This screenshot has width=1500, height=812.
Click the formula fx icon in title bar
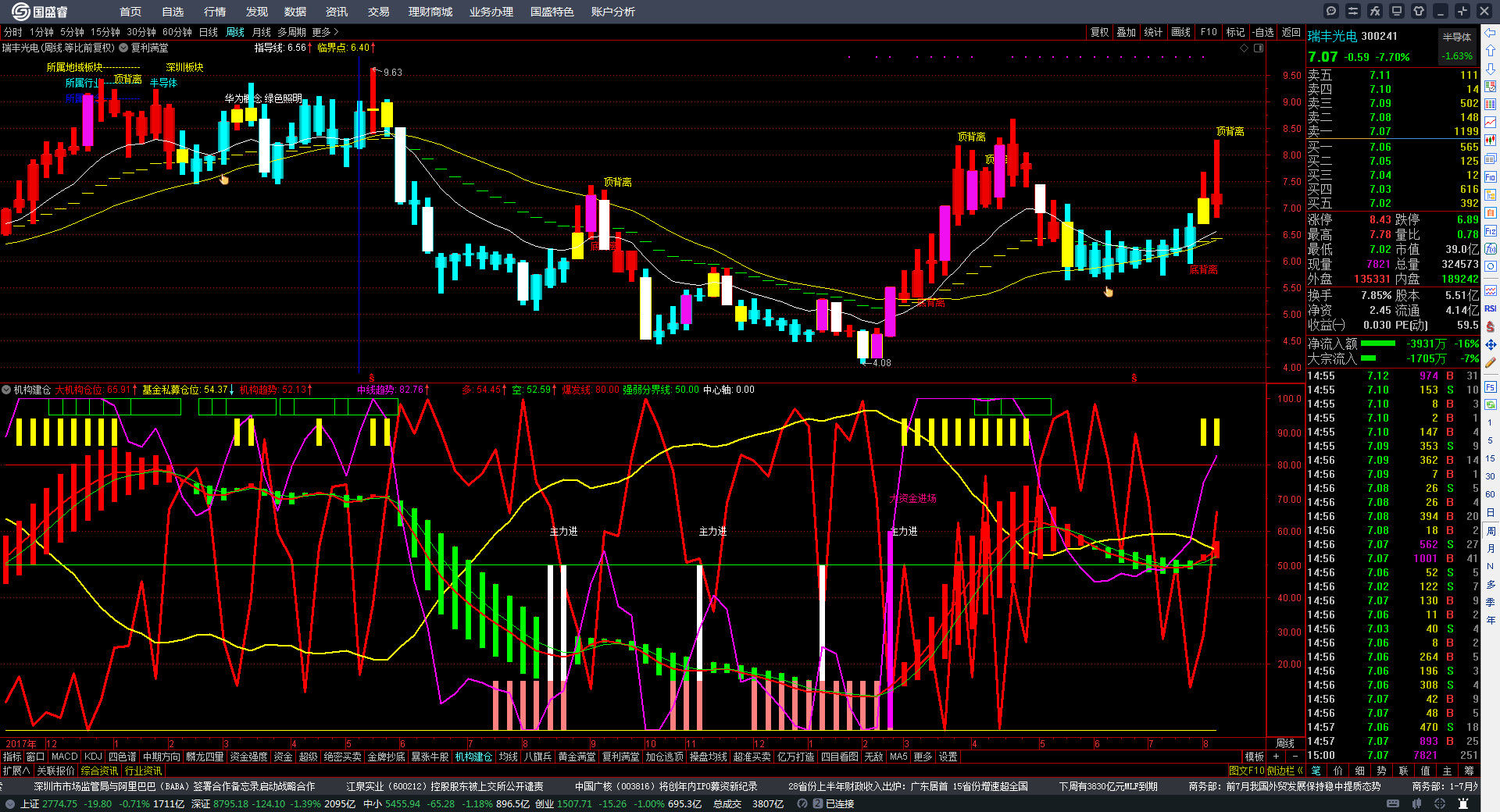[x=1375, y=11]
